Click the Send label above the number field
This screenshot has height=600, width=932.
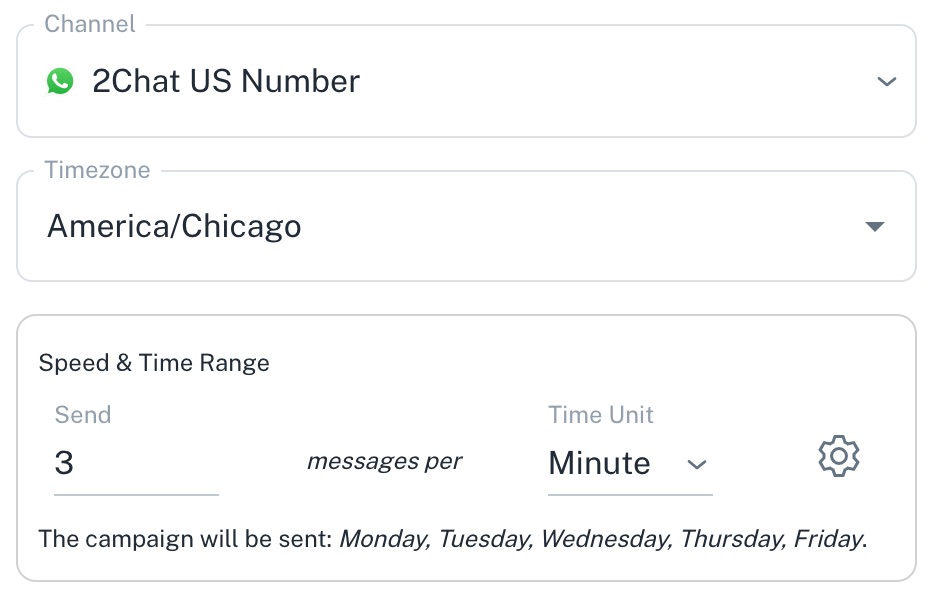[82, 414]
